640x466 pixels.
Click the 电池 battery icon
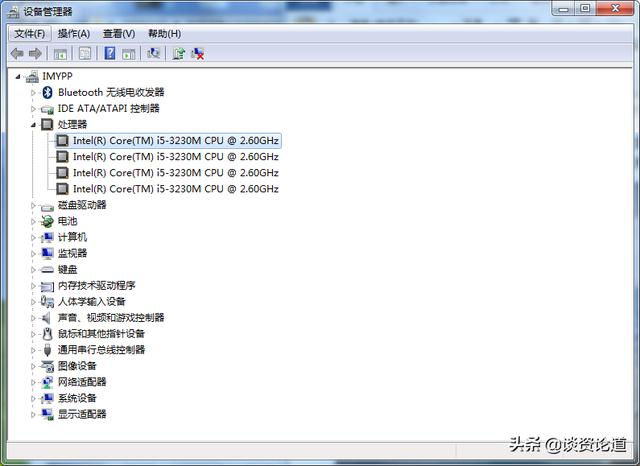click(x=47, y=222)
